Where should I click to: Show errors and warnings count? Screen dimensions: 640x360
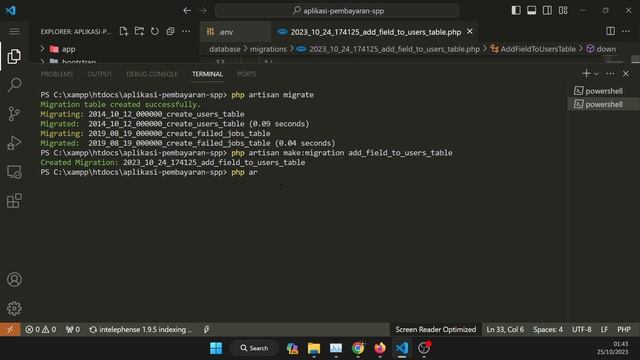tap(40, 329)
